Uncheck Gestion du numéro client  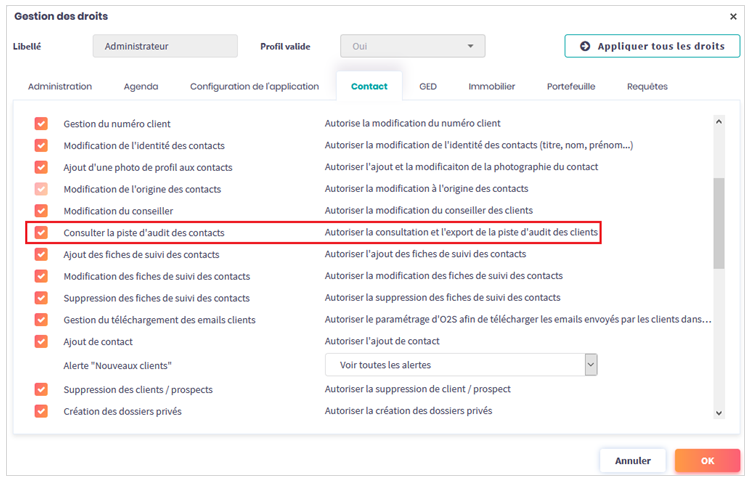pos(41,124)
